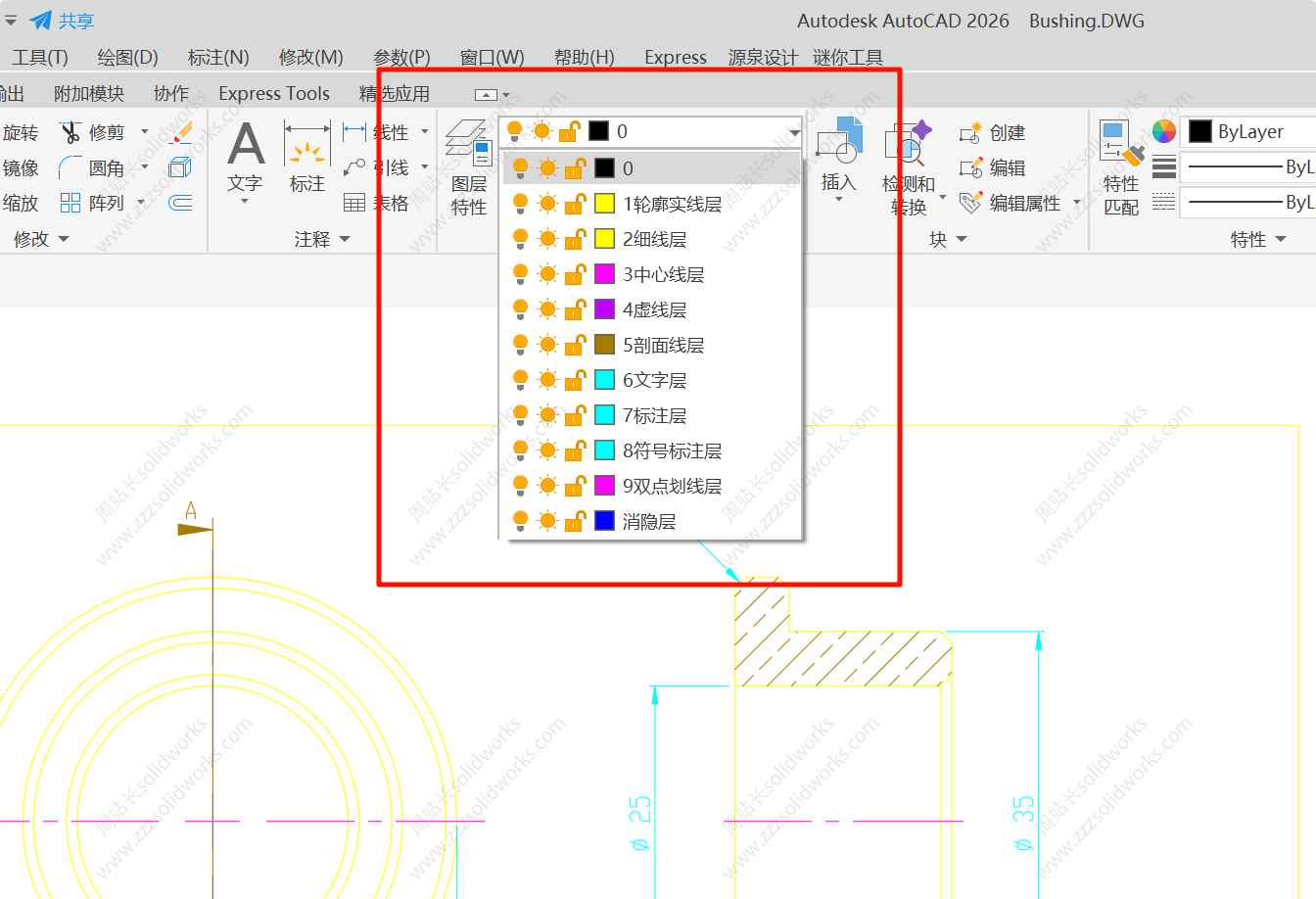The width and height of the screenshot is (1316, 899).
Task: Click magenta color swatch of layer 3中心线层
Action: 605,274
